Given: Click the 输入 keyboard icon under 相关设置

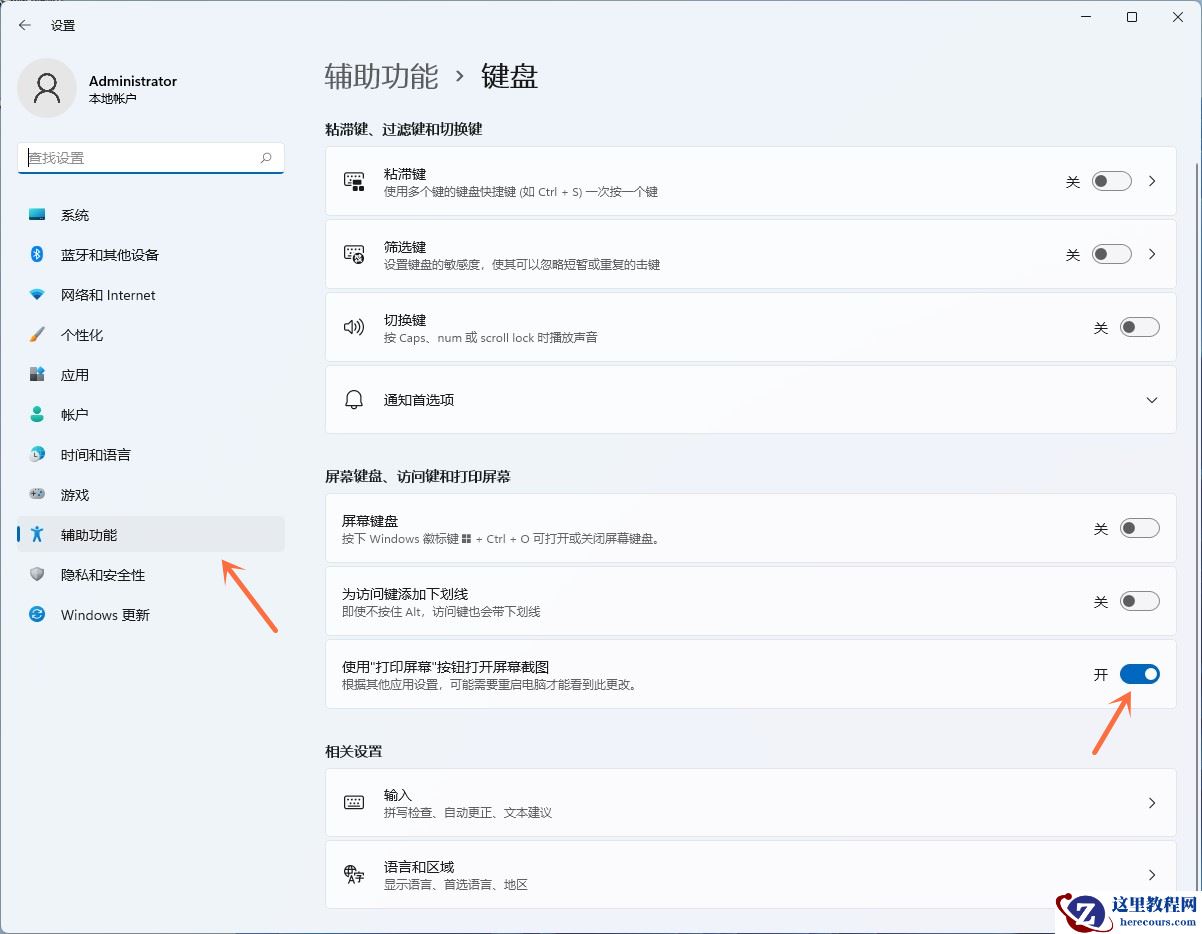Looking at the screenshot, I should tap(354, 802).
